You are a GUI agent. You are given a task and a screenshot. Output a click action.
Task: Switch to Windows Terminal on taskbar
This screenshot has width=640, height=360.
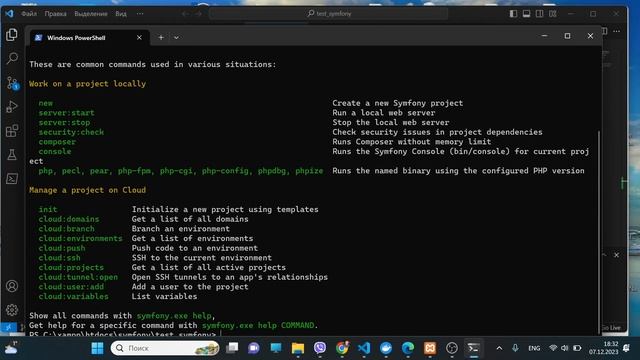click(473, 348)
